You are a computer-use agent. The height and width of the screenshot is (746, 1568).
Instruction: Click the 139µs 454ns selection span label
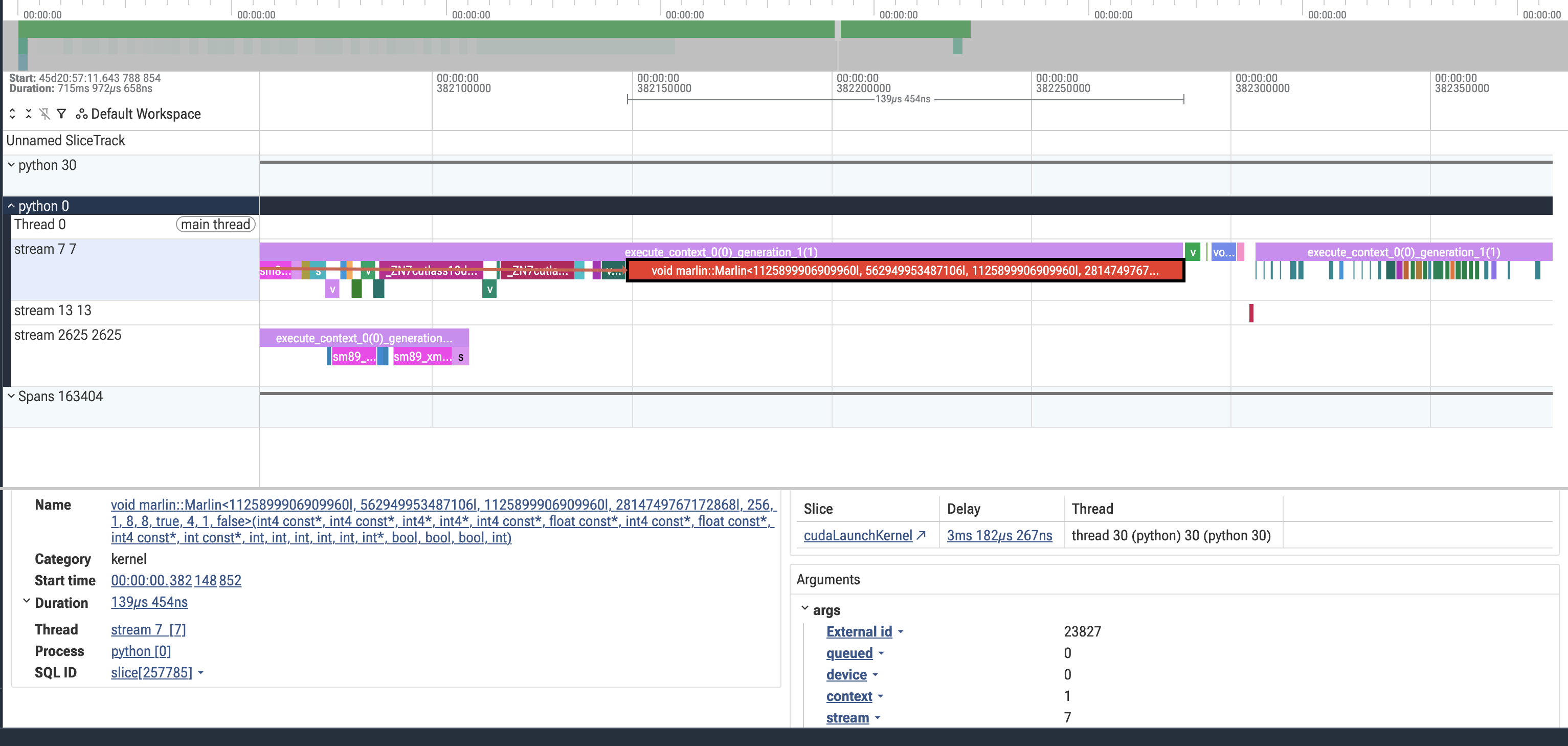[903, 99]
